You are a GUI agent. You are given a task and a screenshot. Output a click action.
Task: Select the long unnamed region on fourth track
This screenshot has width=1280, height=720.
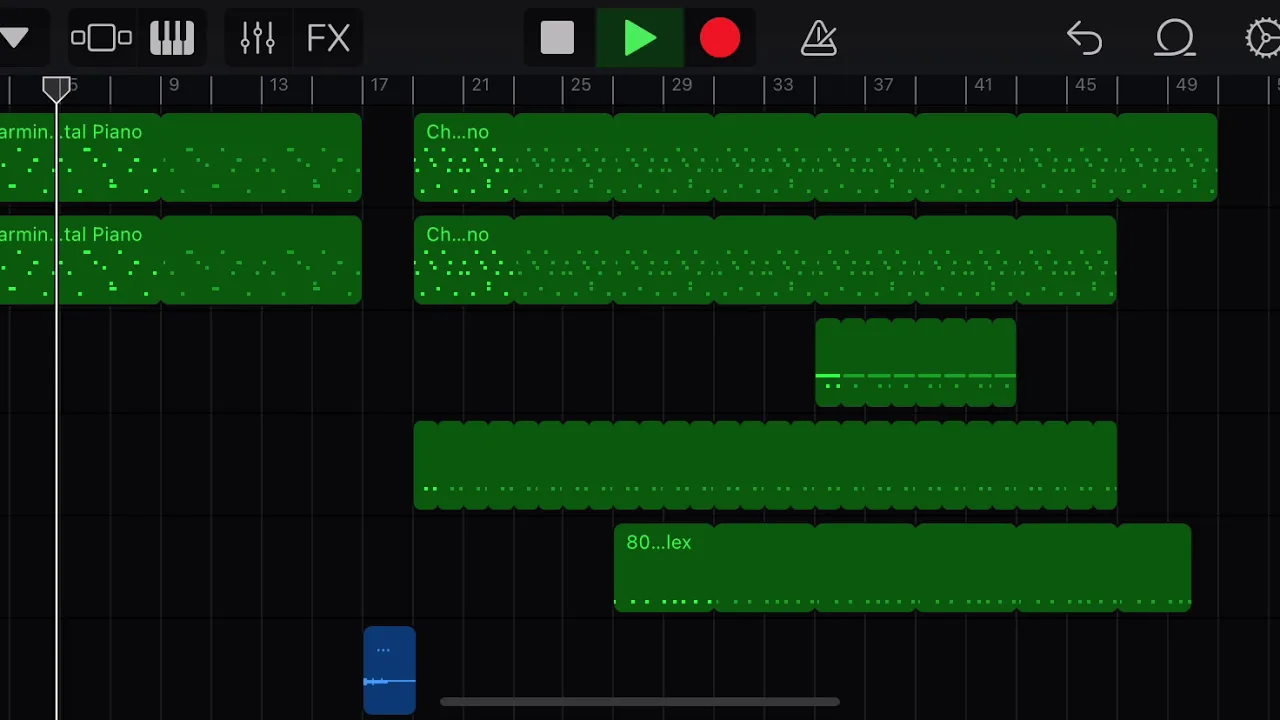[765, 466]
